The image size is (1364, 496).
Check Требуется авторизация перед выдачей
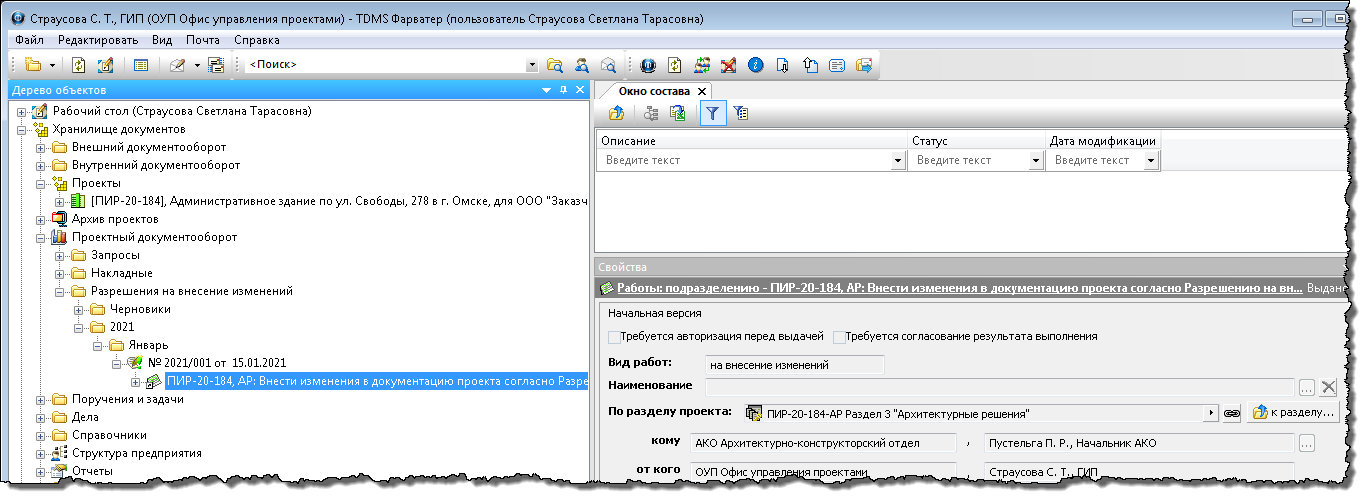614,337
